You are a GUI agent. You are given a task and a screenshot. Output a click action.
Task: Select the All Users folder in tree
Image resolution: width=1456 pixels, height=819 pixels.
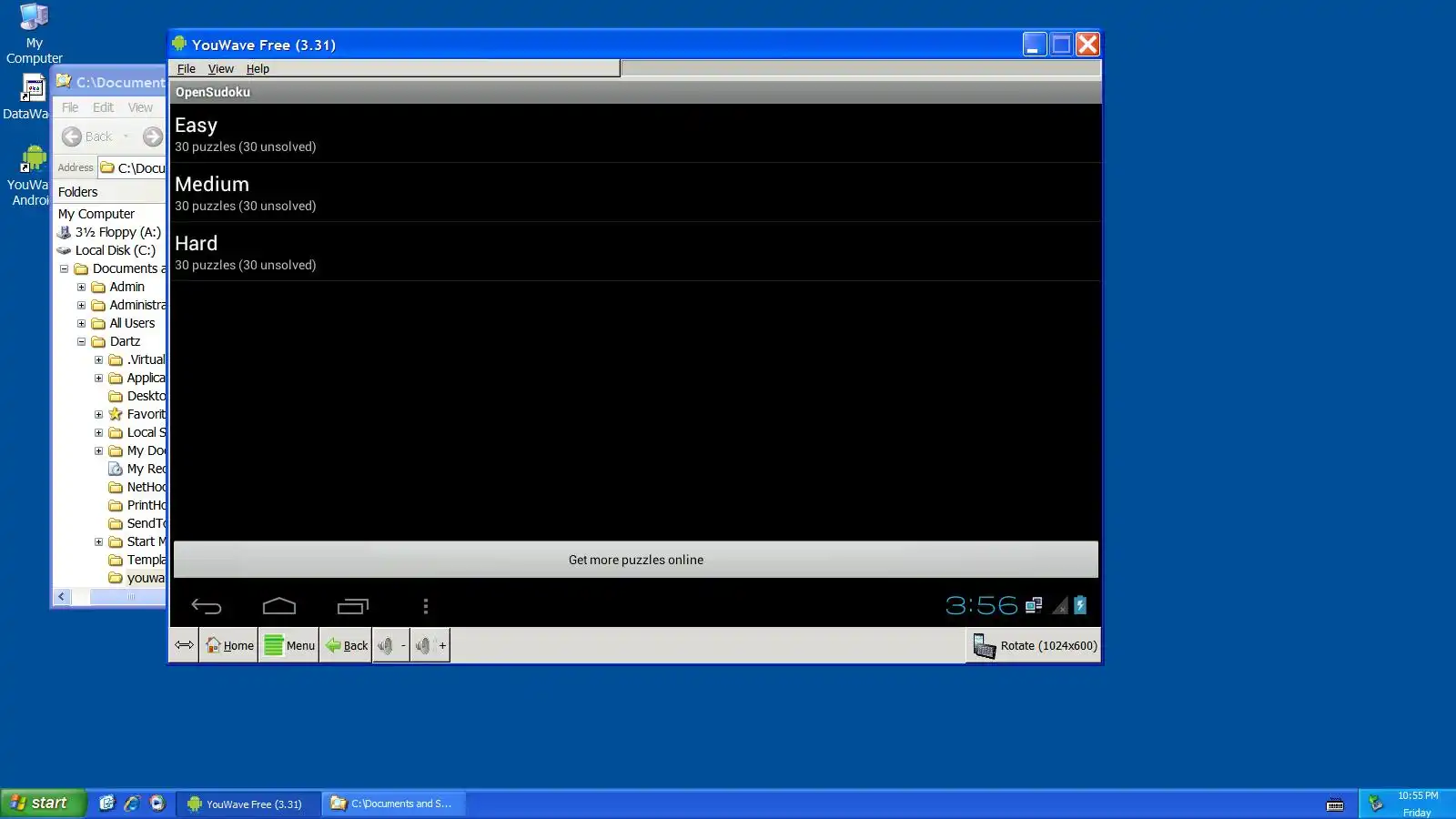[x=132, y=323]
